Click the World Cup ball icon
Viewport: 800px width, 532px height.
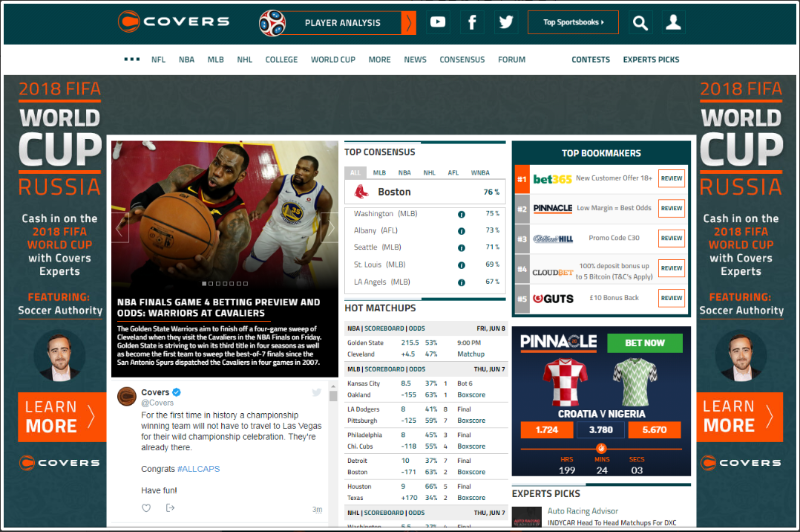272,23
